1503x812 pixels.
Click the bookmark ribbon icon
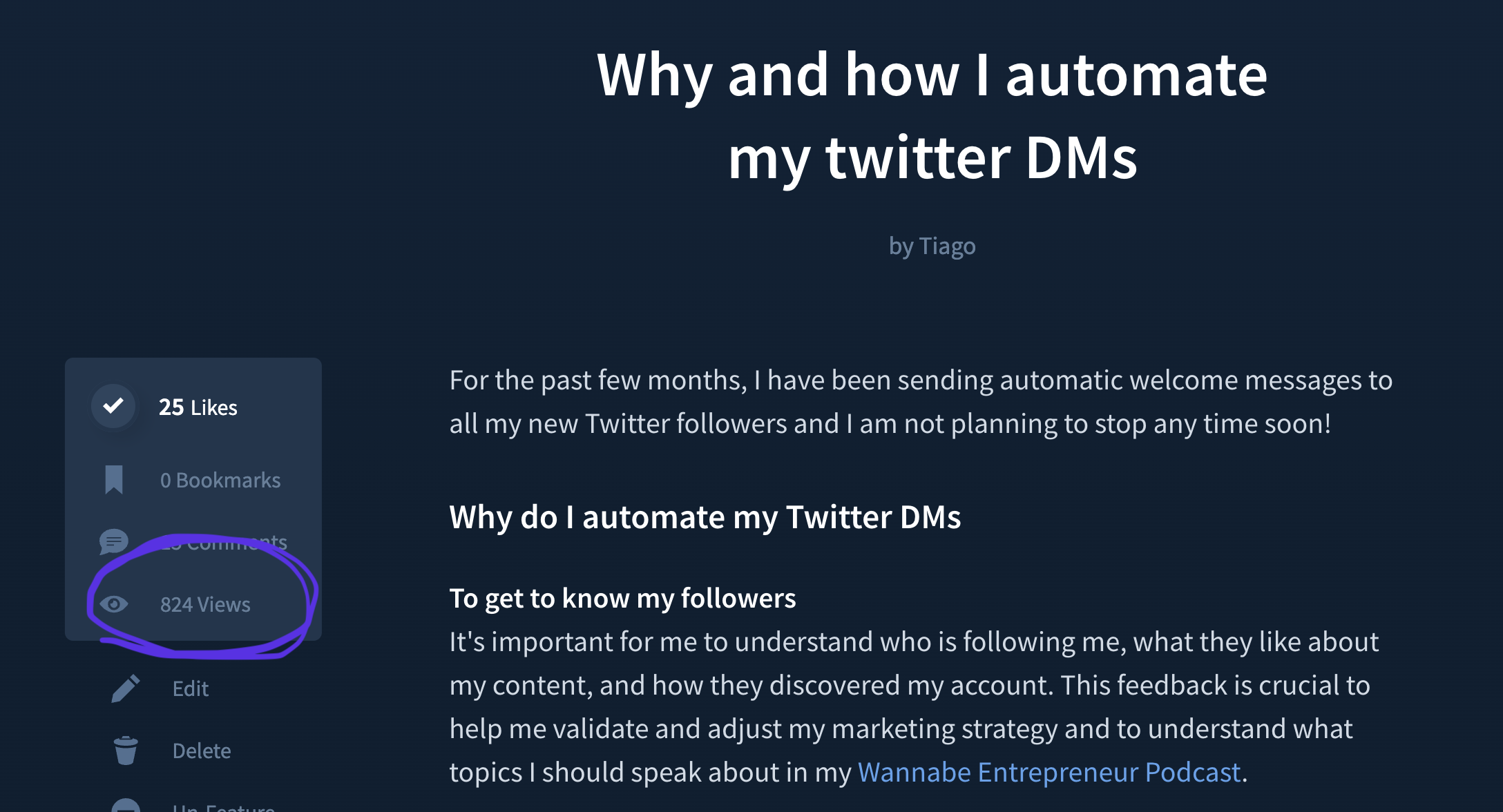tap(114, 479)
